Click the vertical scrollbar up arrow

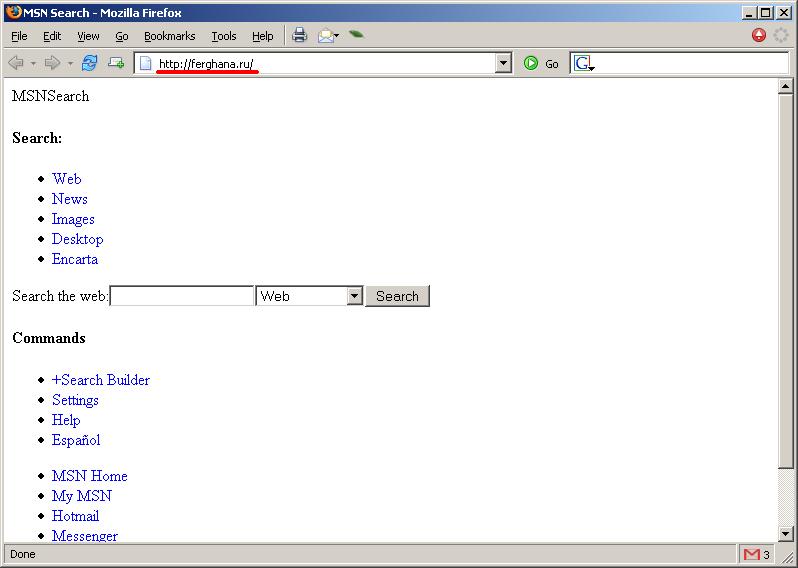point(785,87)
